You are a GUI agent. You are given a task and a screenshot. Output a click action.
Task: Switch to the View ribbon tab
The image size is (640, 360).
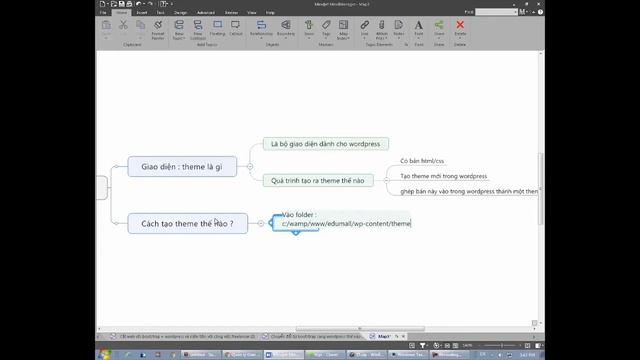251,13
